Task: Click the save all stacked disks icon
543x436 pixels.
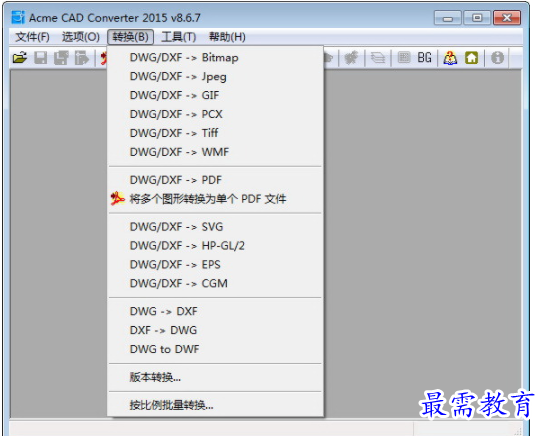Action: pyautogui.click(x=61, y=58)
